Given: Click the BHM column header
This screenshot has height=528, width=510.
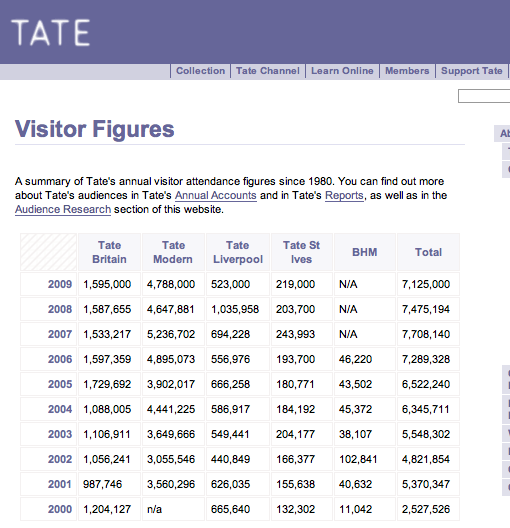Looking at the screenshot, I should (365, 252).
